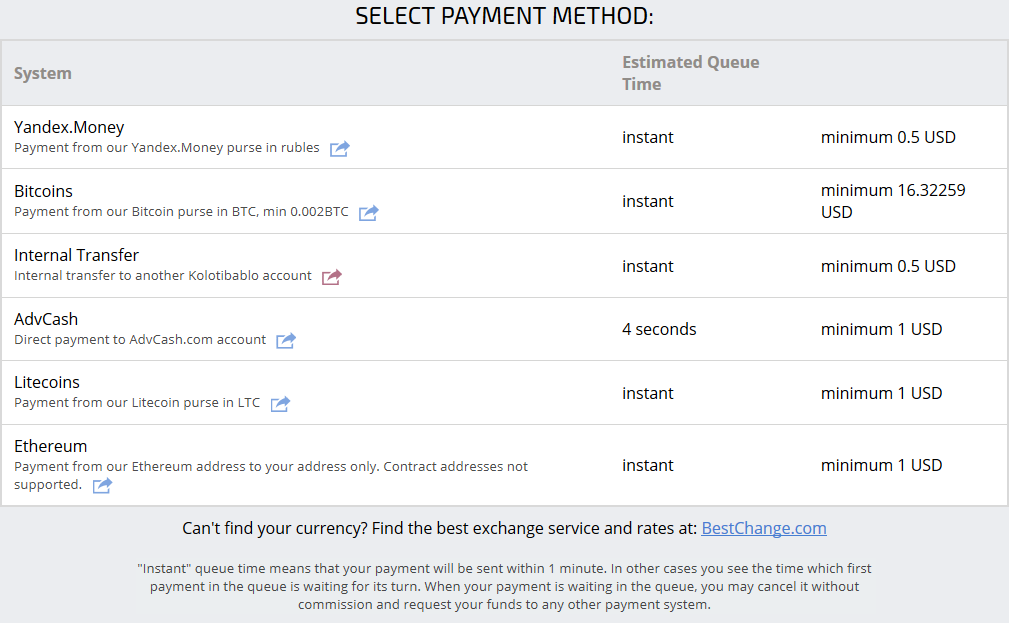Select Ethereum payment method
Screen dimensions: 1009x623
tap(50, 446)
